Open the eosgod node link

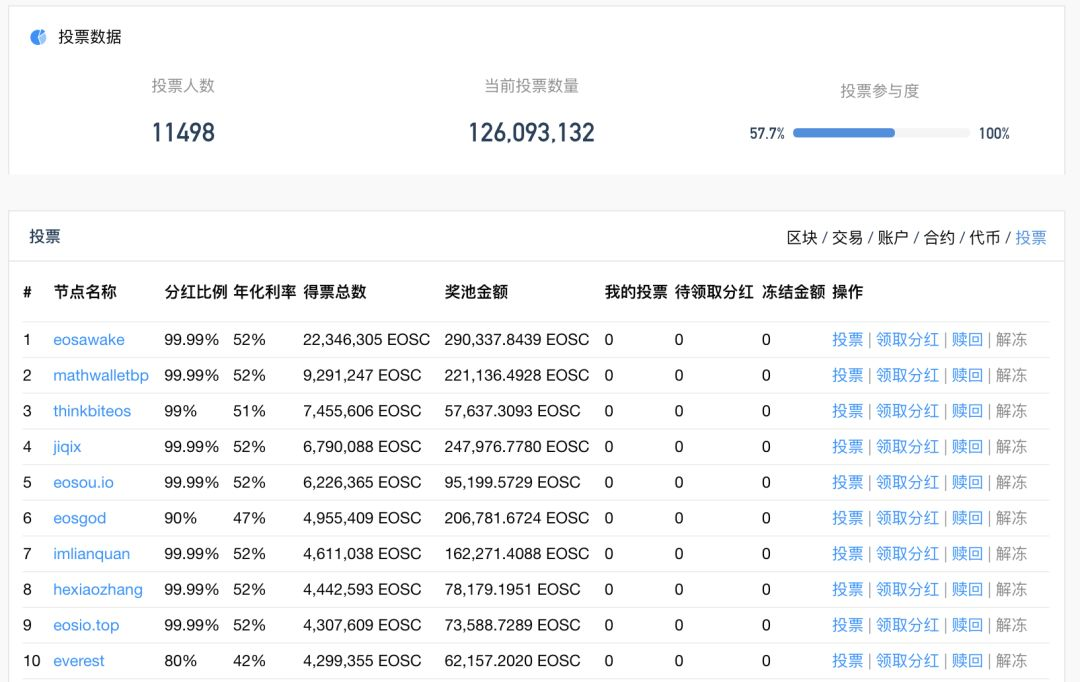(x=80, y=518)
